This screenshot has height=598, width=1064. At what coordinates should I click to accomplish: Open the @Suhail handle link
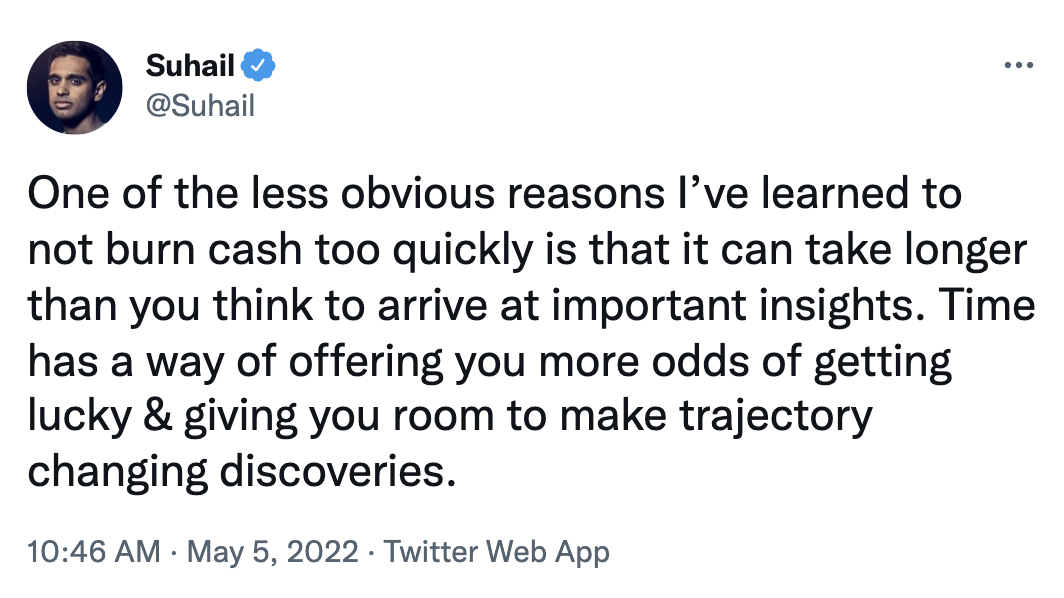[200, 106]
